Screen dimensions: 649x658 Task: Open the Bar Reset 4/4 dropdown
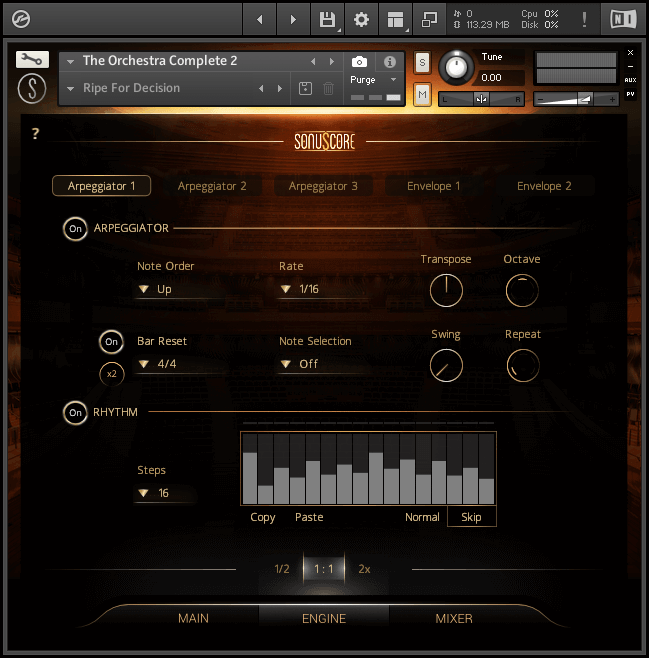coord(180,364)
